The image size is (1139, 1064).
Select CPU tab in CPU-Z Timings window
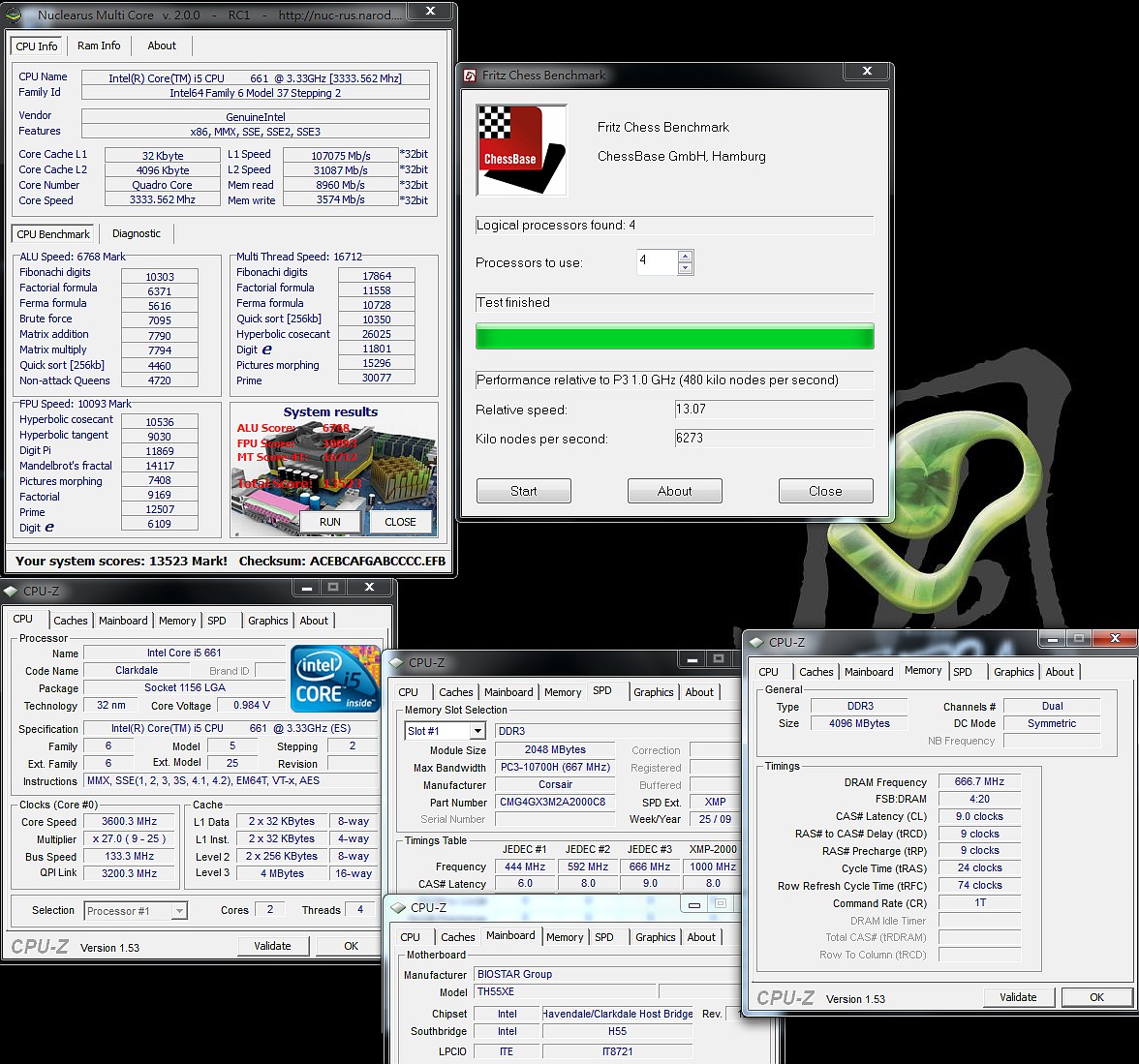click(769, 673)
